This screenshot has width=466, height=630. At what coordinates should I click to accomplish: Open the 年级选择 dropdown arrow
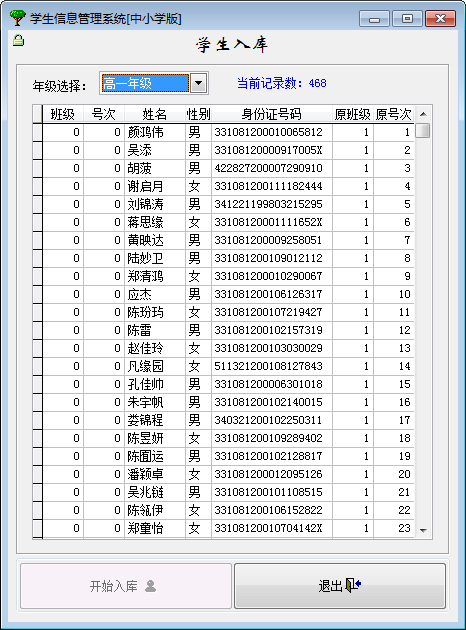click(x=198, y=84)
